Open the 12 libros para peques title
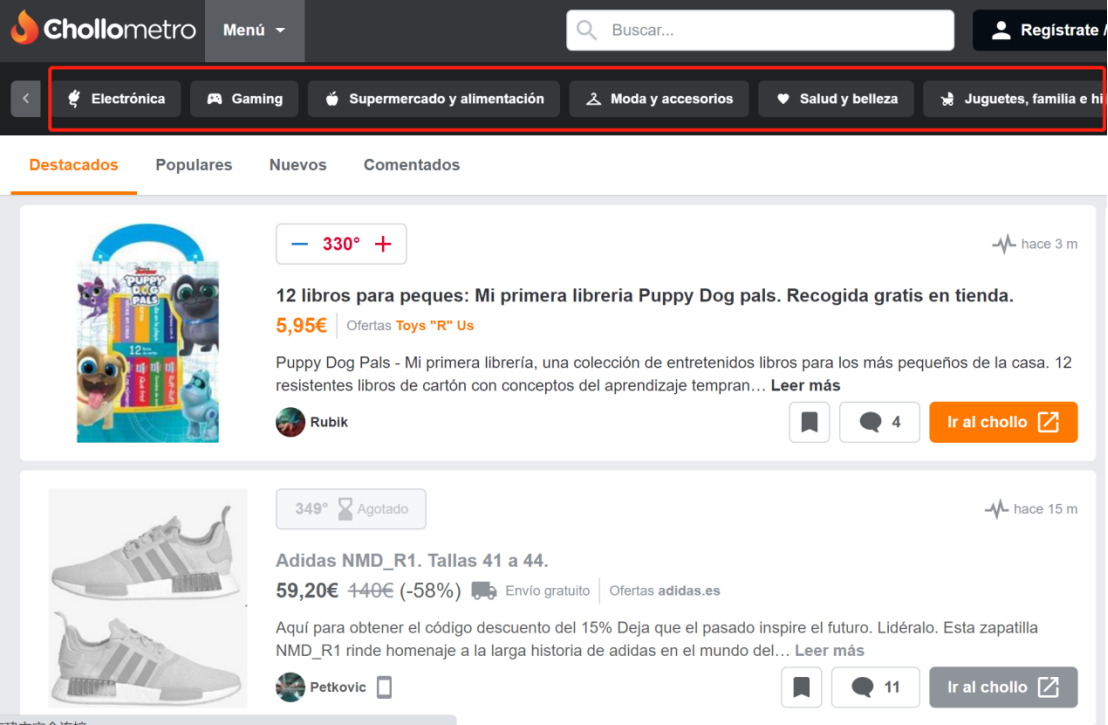 pos(644,295)
